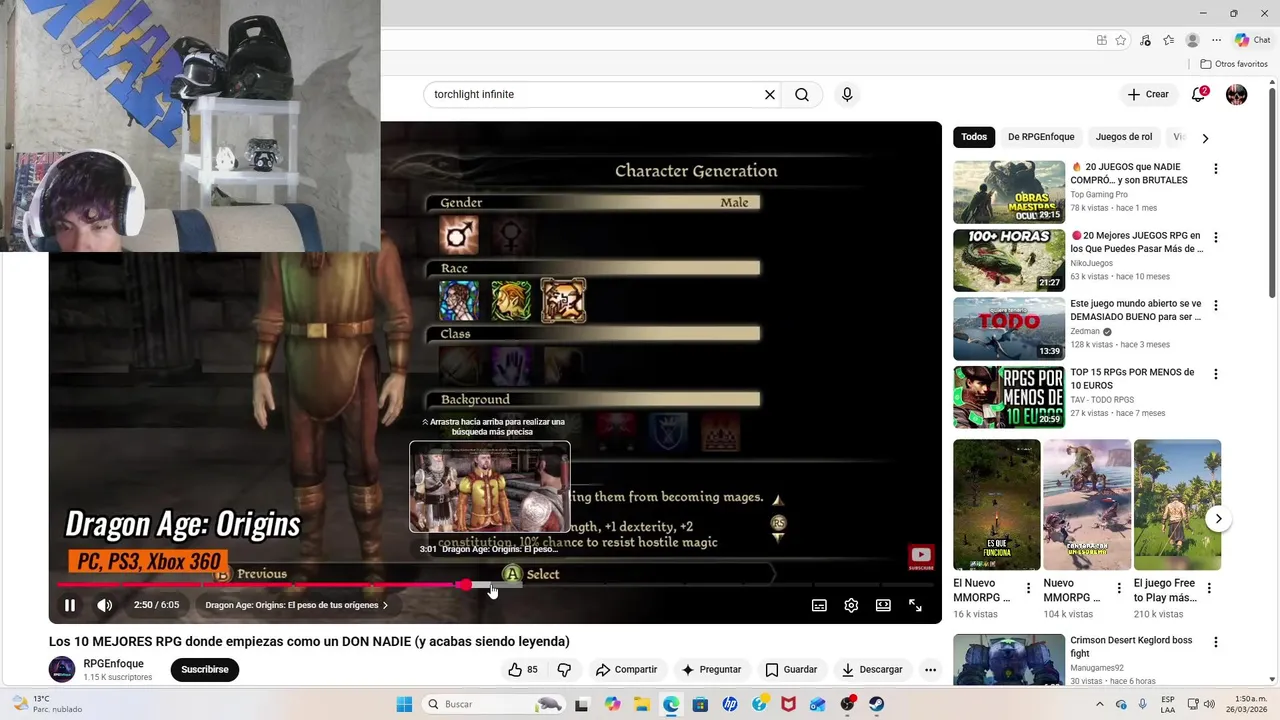The height and width of the screenshot is (720, 1280).
Task: Open File Explorer from taskbar
Action: [x=641, y=704]
